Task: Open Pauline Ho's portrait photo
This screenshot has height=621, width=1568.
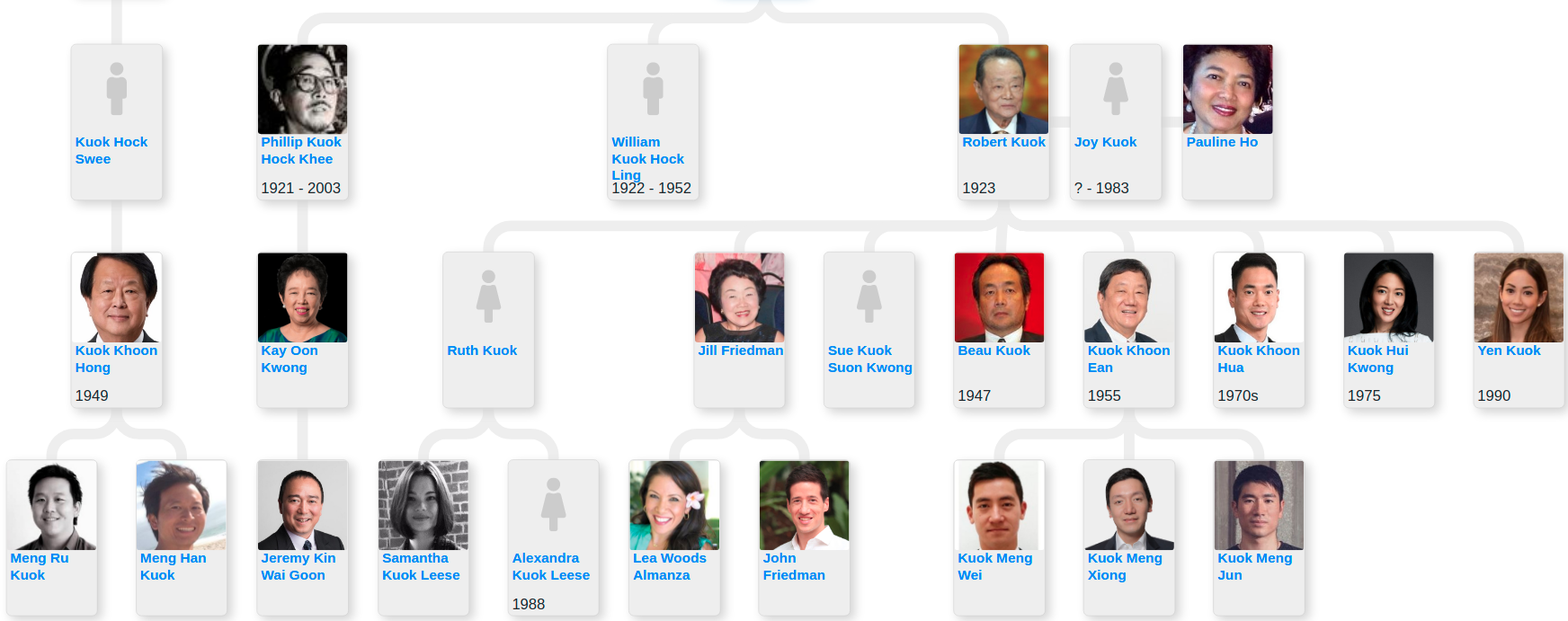Action: (1228, 89)
